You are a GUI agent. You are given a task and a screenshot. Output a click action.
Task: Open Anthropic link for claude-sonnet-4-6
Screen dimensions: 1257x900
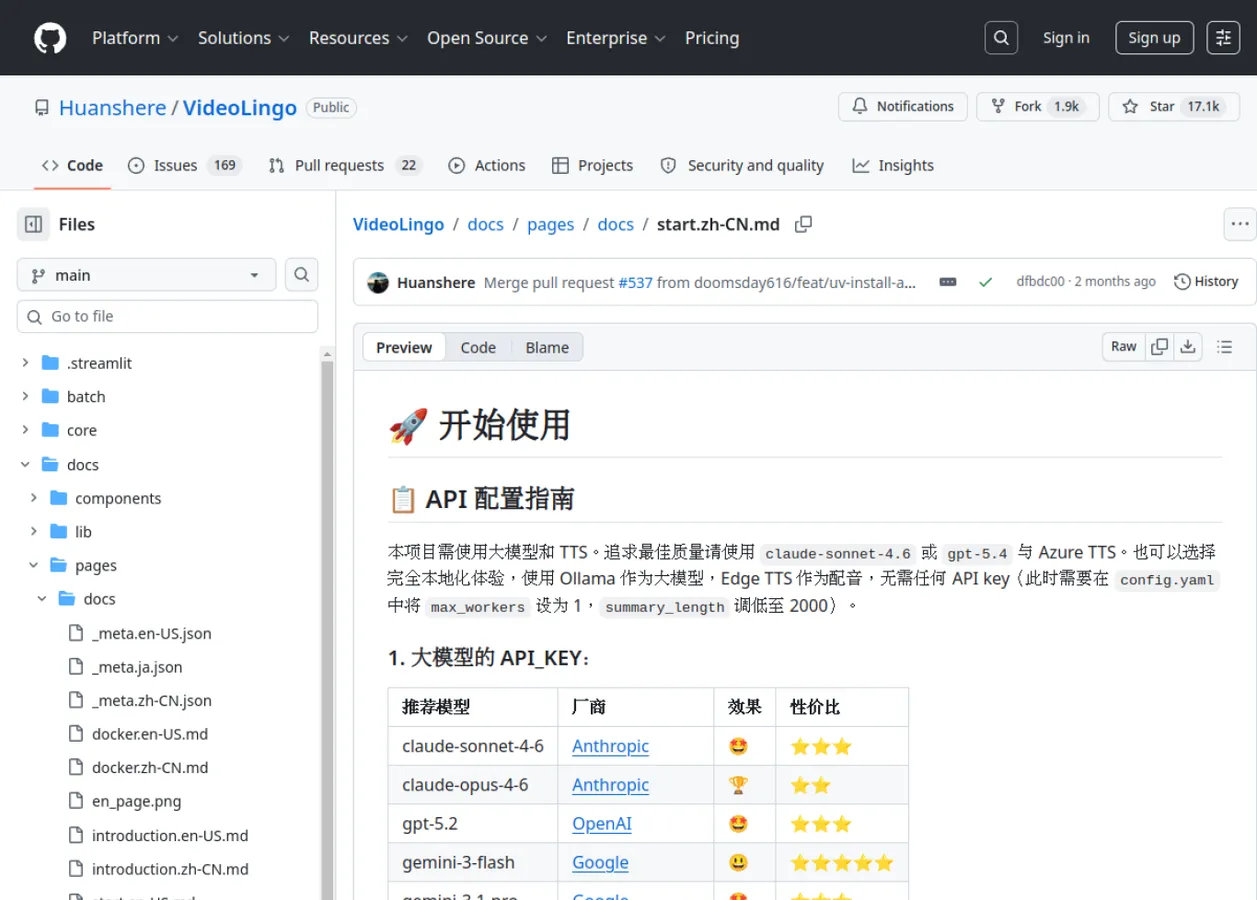[x=610, y=746]
